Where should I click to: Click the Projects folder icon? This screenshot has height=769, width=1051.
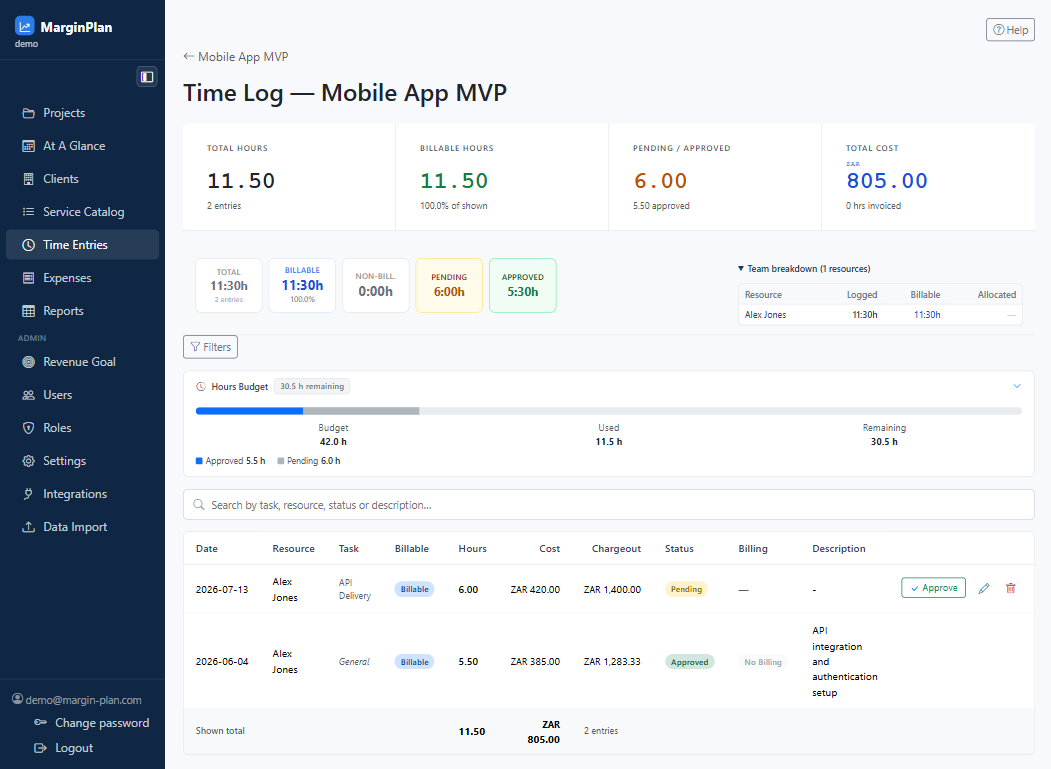pyautogui.click(x=28, y=113)
